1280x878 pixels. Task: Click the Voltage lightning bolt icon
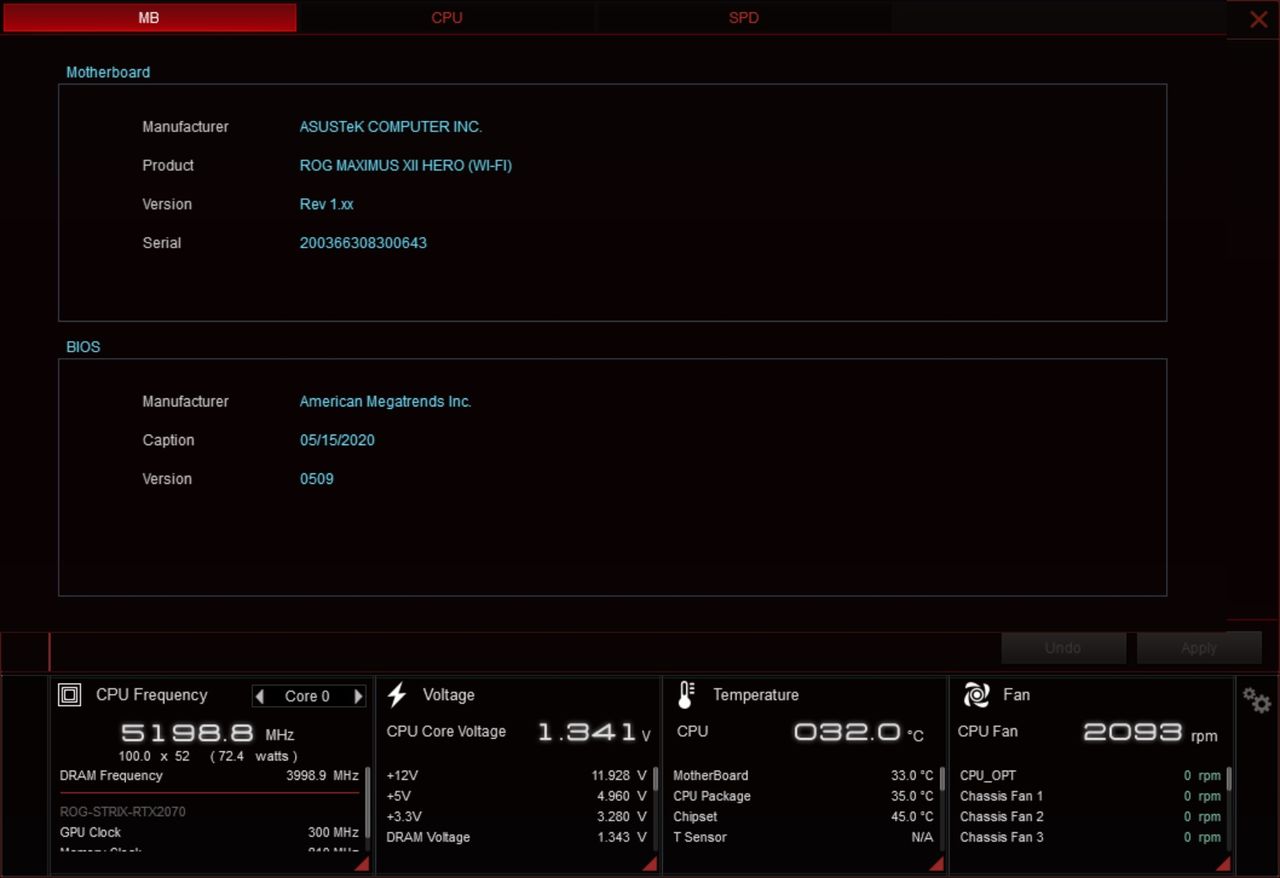(397, 695)
